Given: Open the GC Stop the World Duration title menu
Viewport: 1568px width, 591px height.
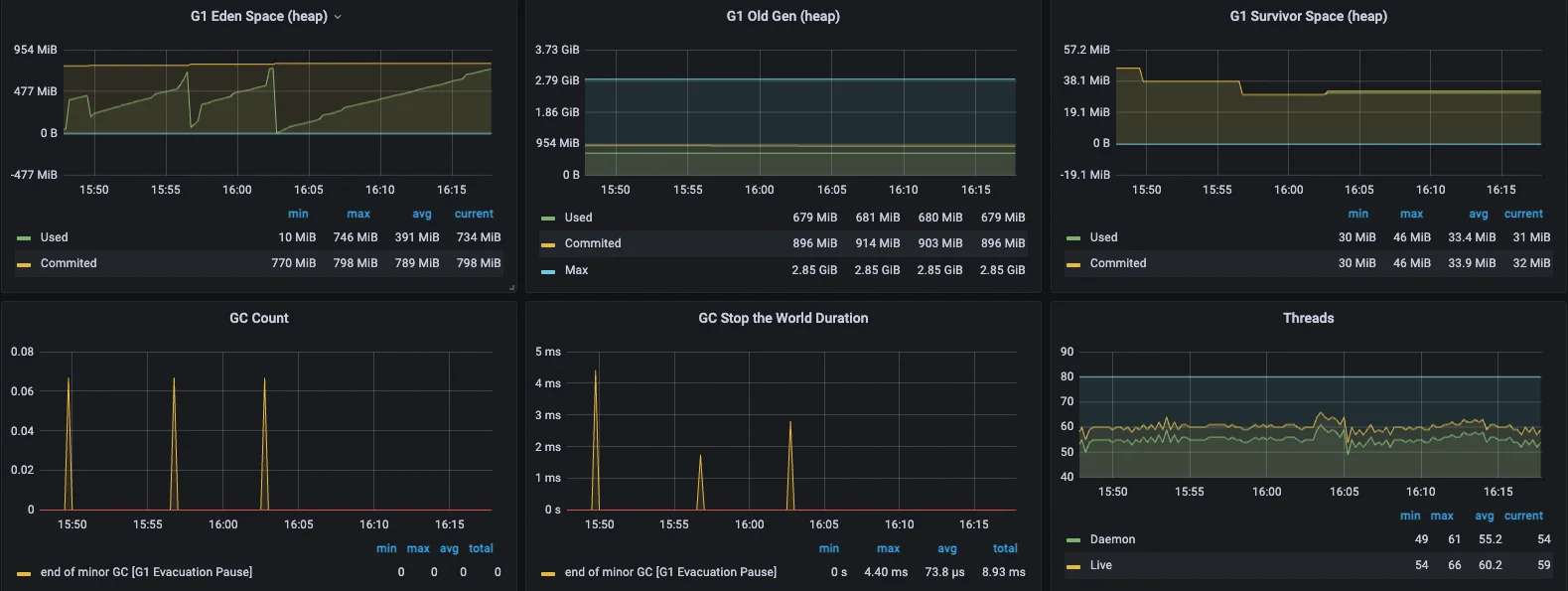Looking at the screenshot, I should (x=783, y=318).
